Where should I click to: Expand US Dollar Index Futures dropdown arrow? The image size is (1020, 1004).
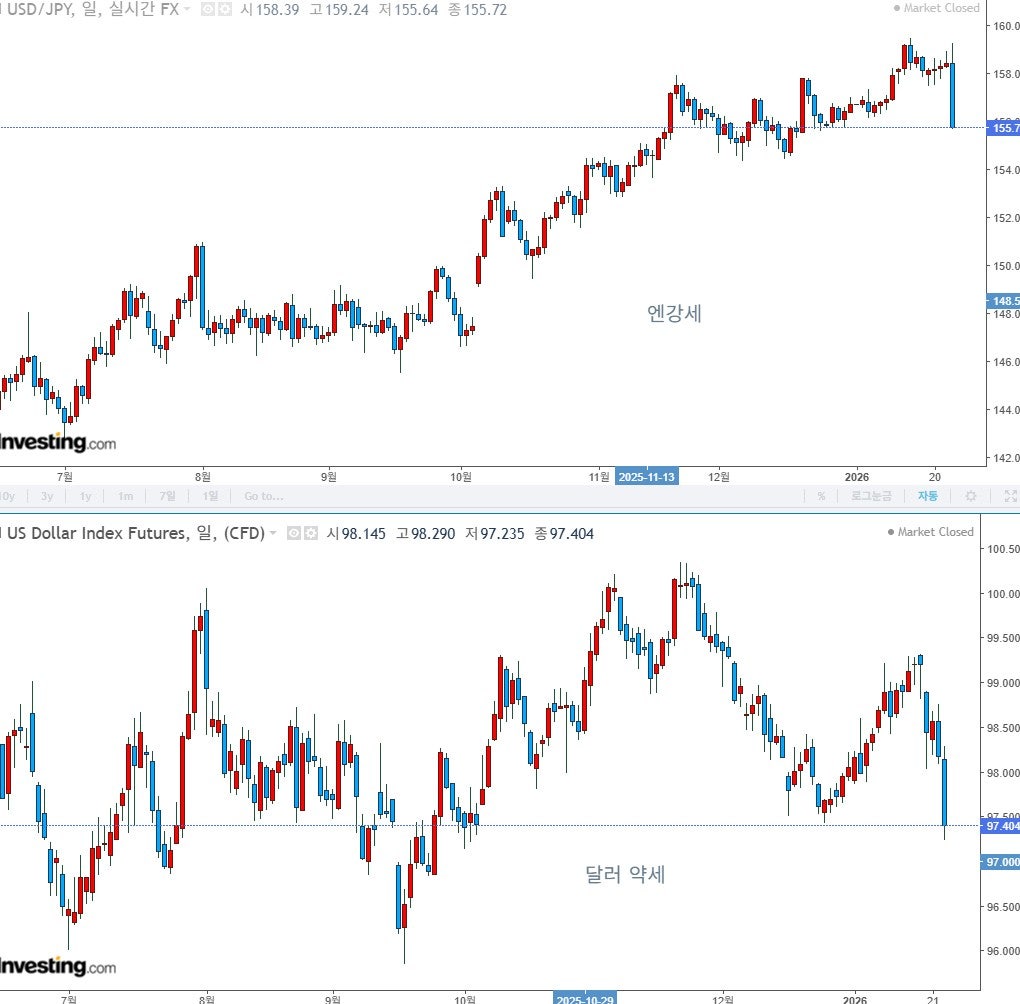273,533
